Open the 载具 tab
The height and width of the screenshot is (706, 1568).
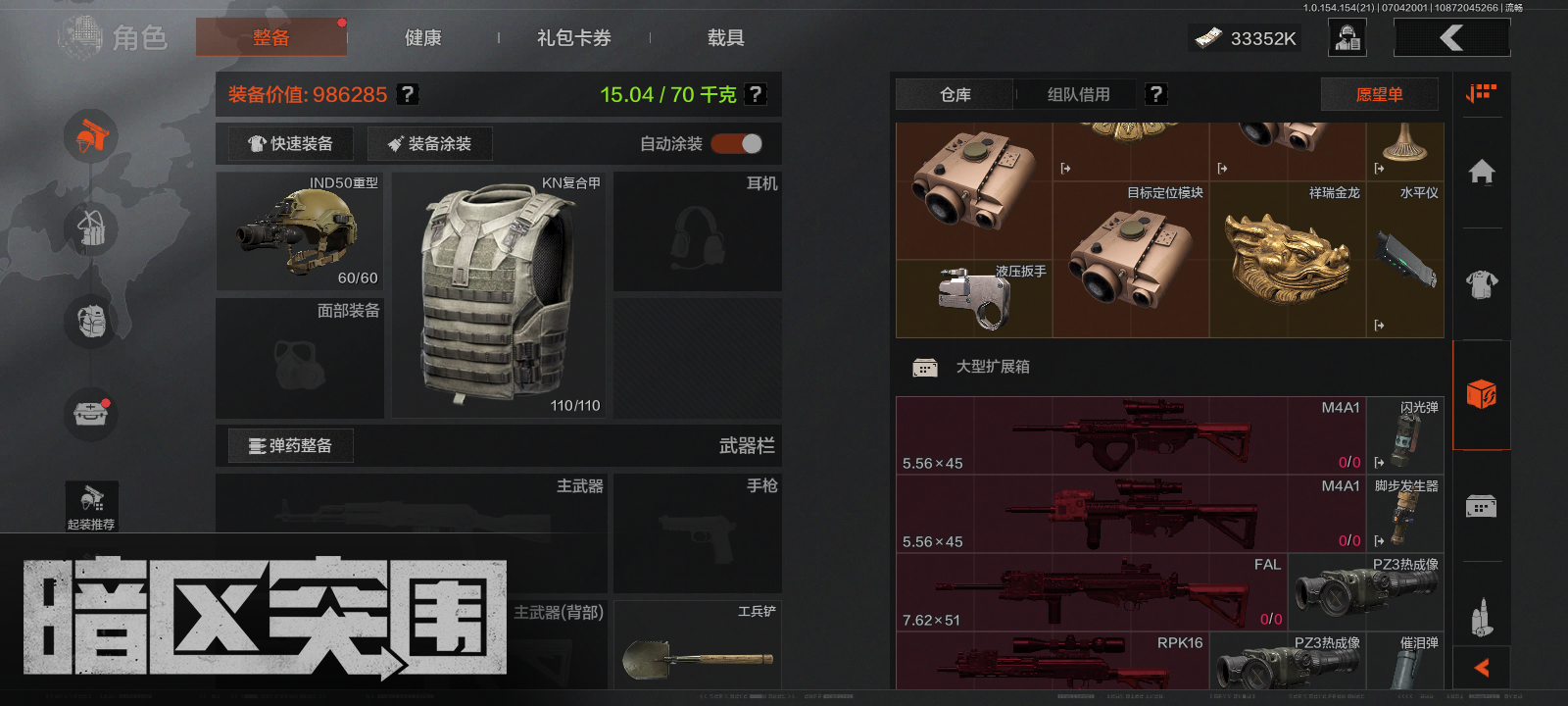726,38
